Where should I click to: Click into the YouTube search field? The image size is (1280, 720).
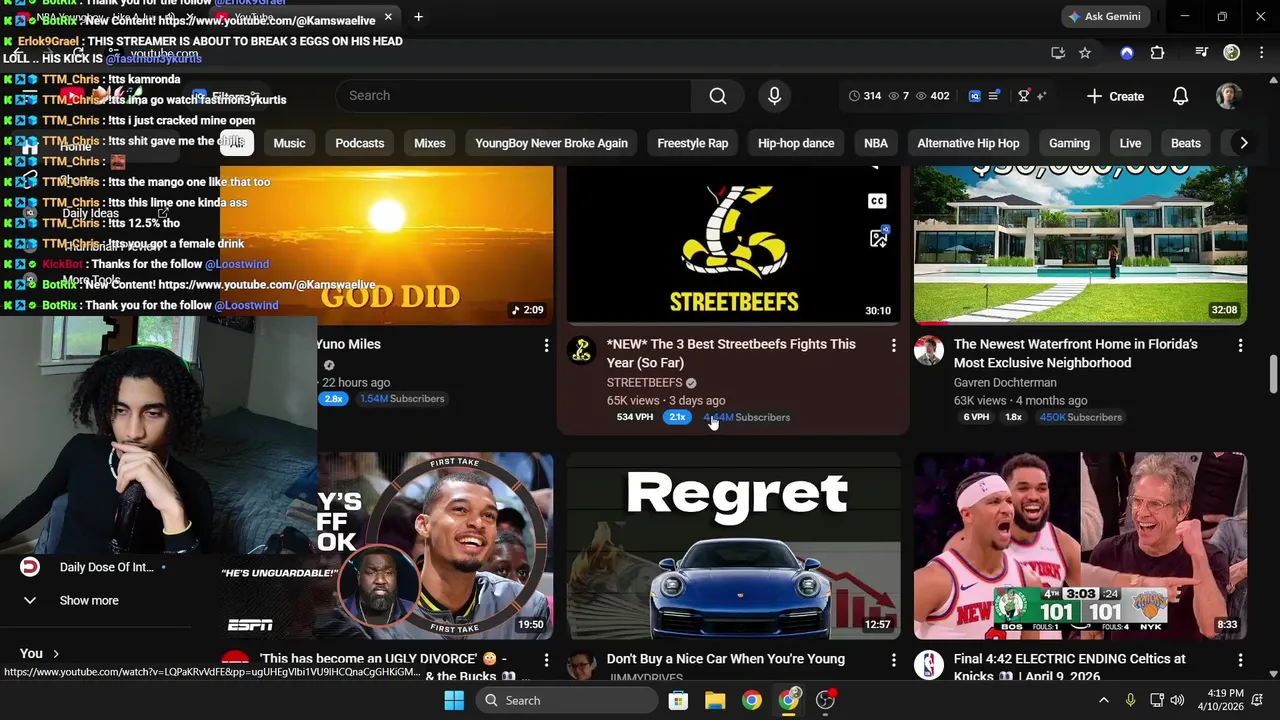[513, 96]
